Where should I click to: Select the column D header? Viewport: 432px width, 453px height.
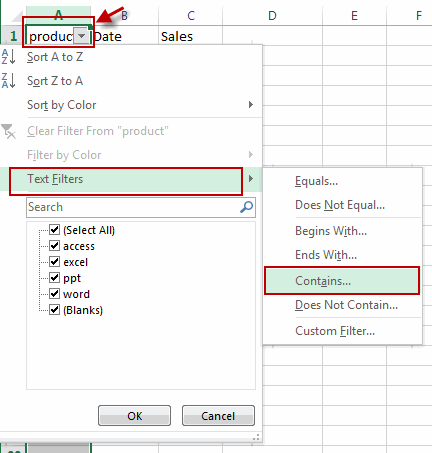tap(272, 15)
